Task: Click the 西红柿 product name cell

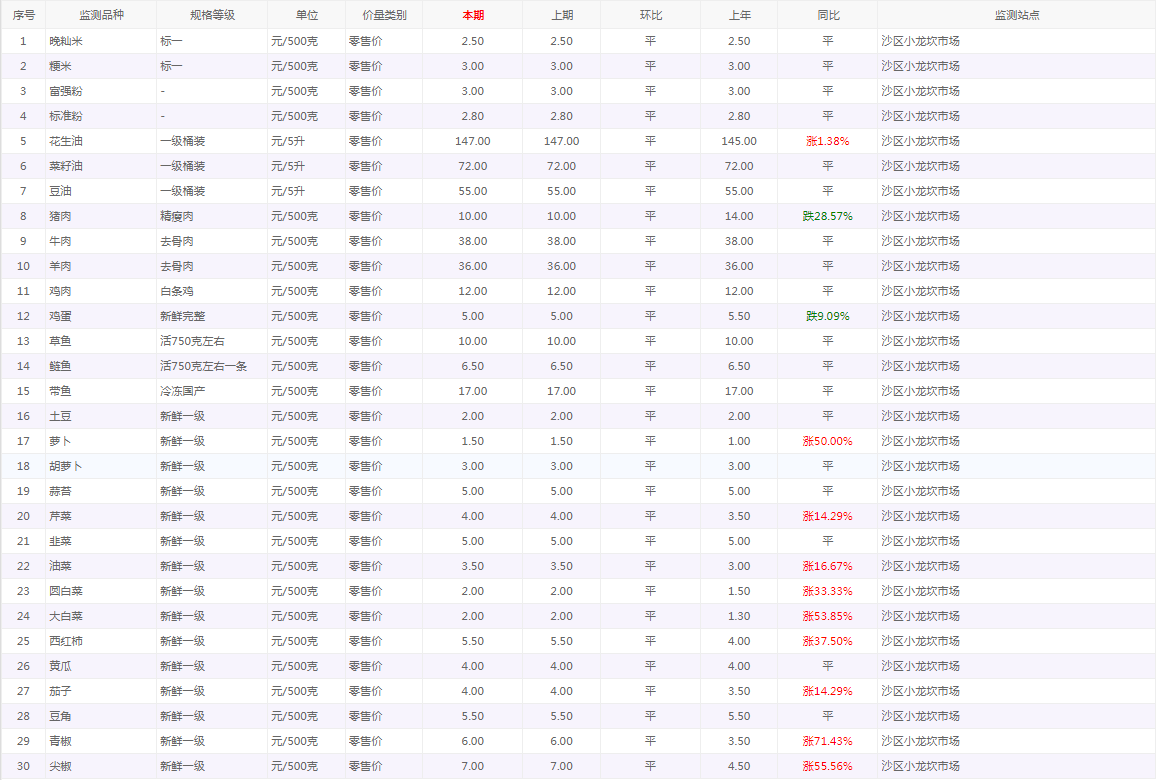Action: click(x=67, y=641)
